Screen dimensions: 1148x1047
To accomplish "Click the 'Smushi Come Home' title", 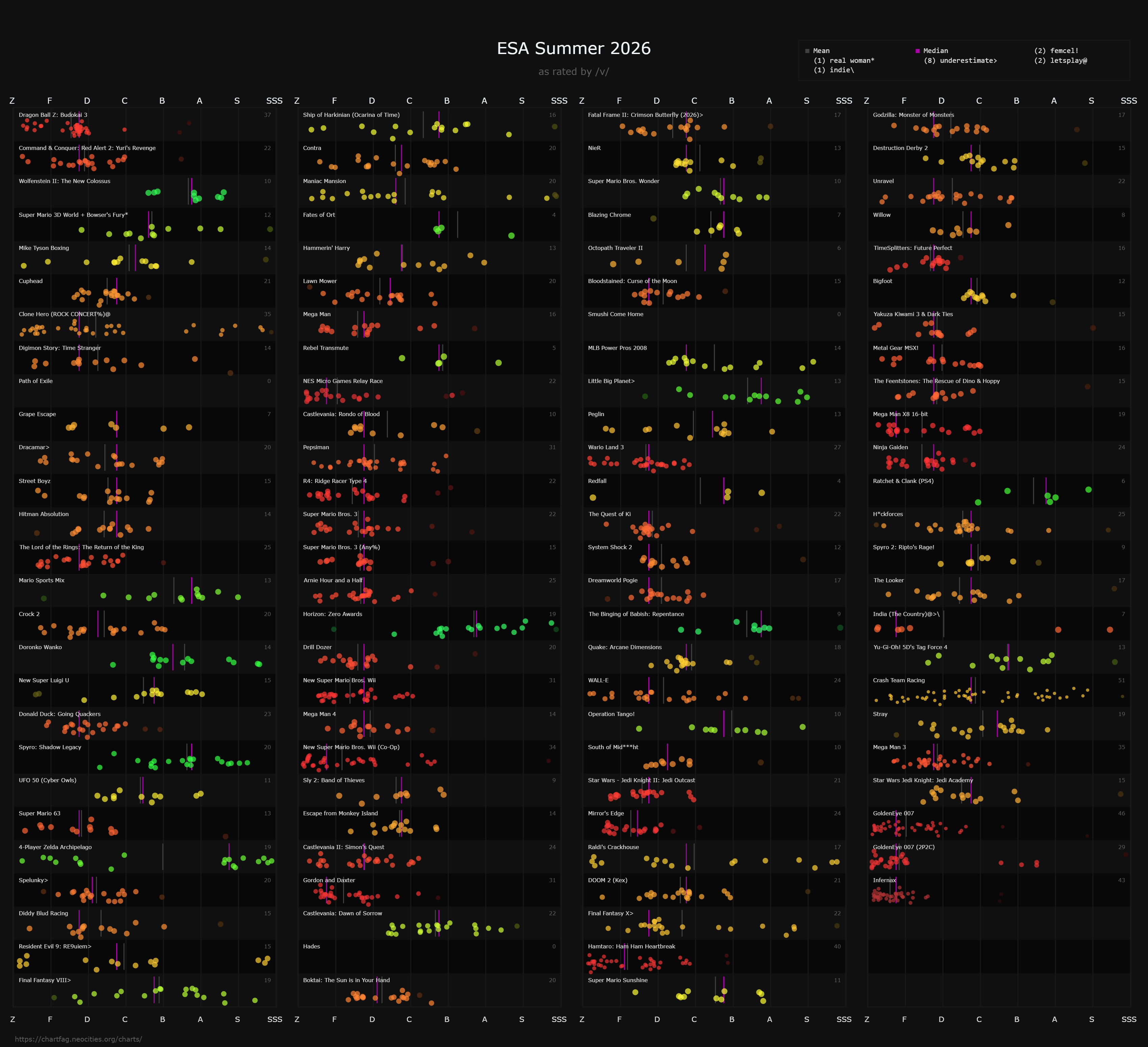I will point(616,314).
